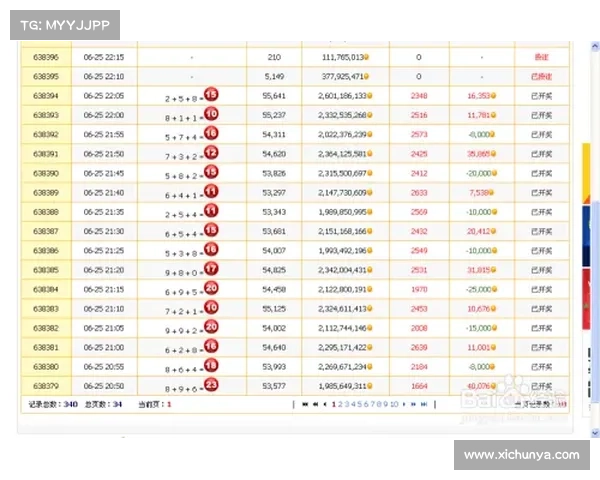Click time cell 06-25 20:50
The image size is (600, 480).
click(x=104, y=386)
